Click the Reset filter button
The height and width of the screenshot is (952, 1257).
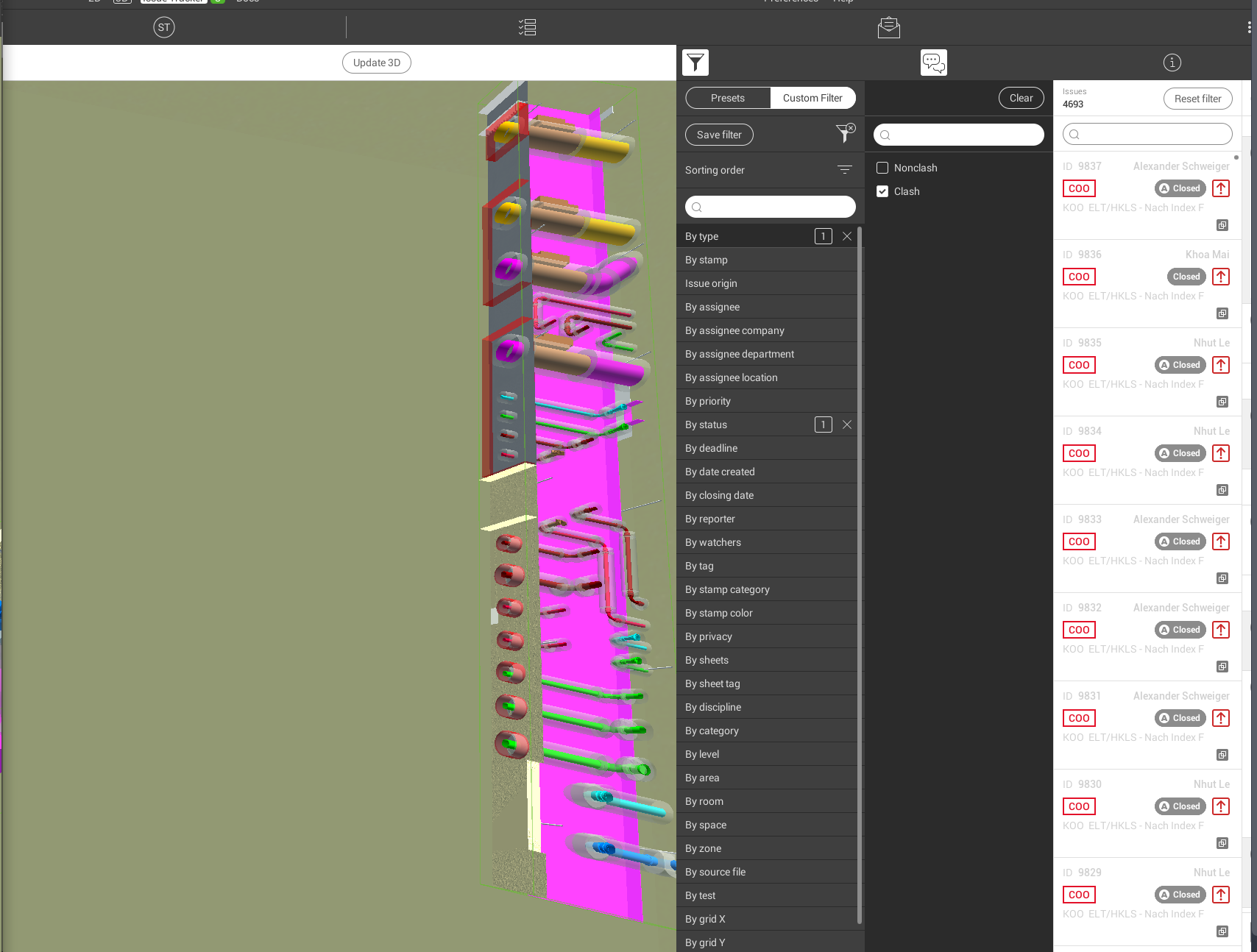click(x=1197, y=99)
